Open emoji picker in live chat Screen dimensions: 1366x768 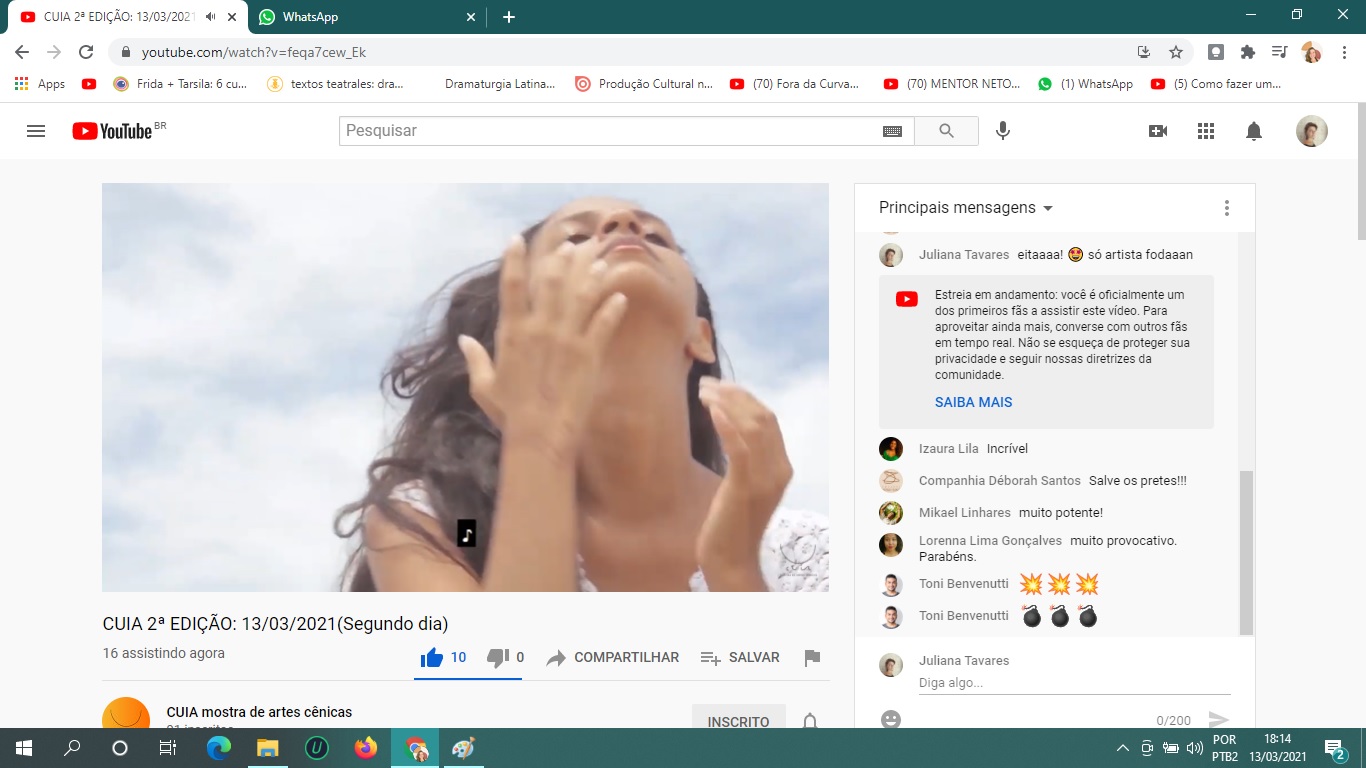pos(890,719)
